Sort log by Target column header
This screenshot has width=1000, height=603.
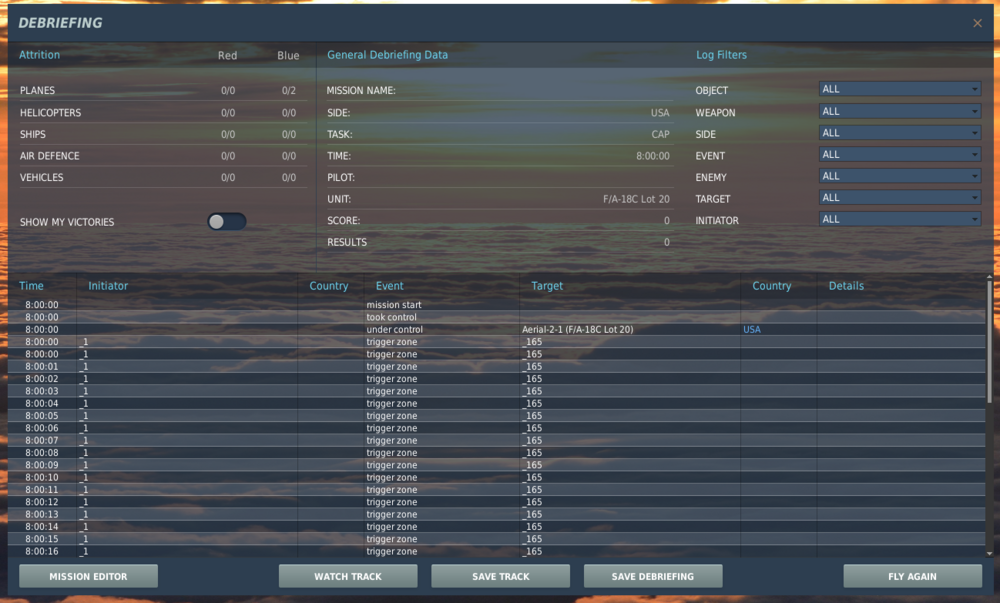547,286
